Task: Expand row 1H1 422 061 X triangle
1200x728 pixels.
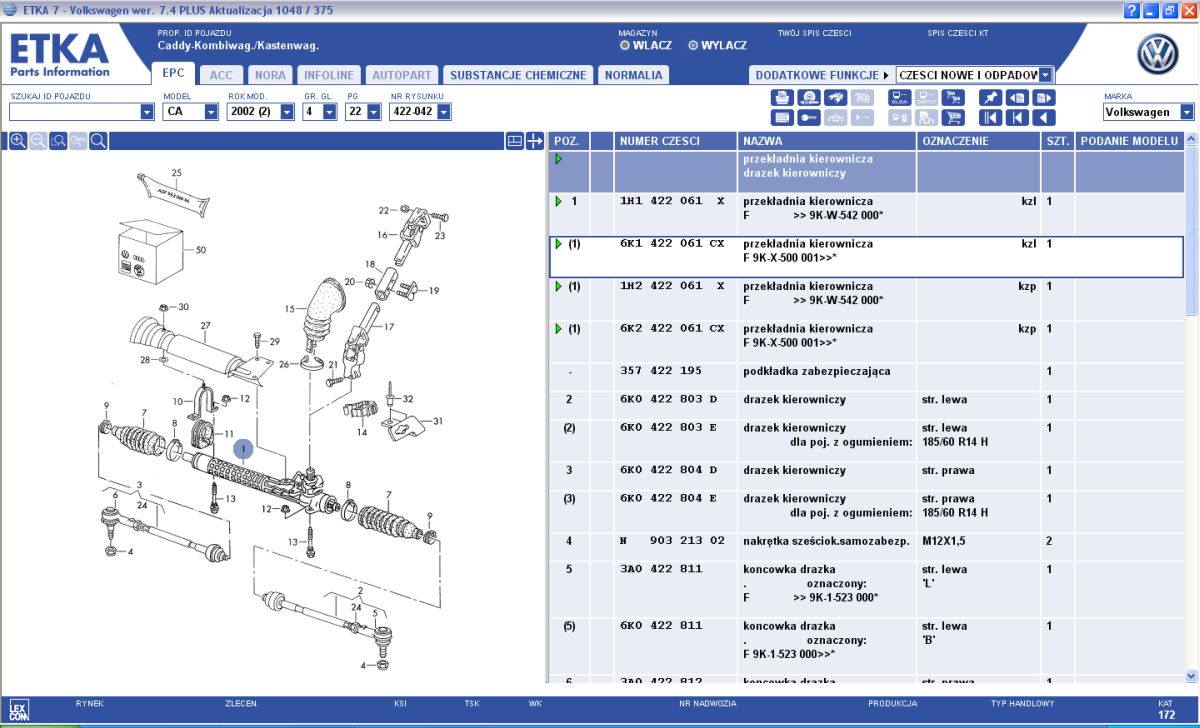Action: [x=559, y=201]
